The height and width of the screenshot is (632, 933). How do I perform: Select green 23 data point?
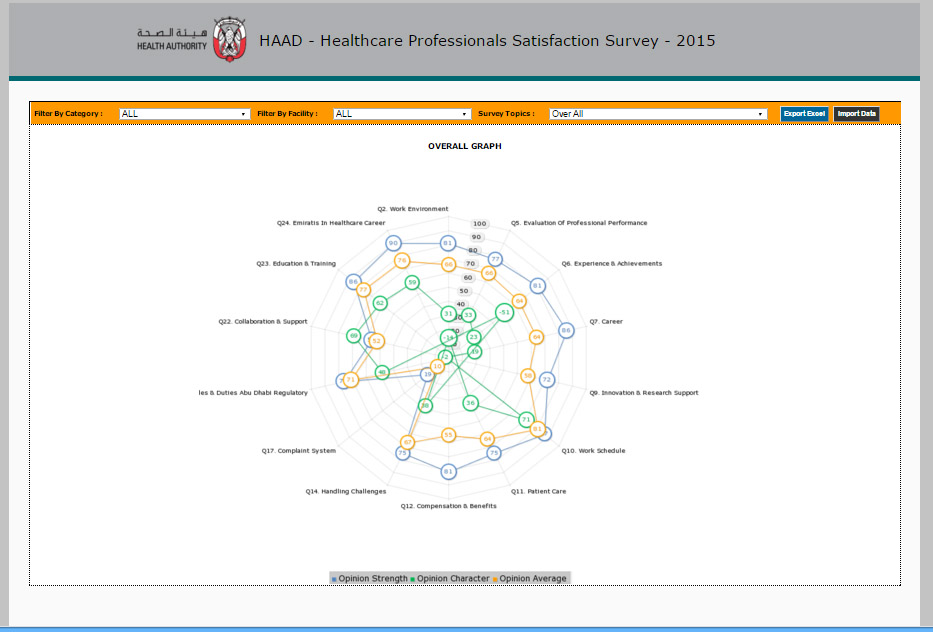[473, 337]
